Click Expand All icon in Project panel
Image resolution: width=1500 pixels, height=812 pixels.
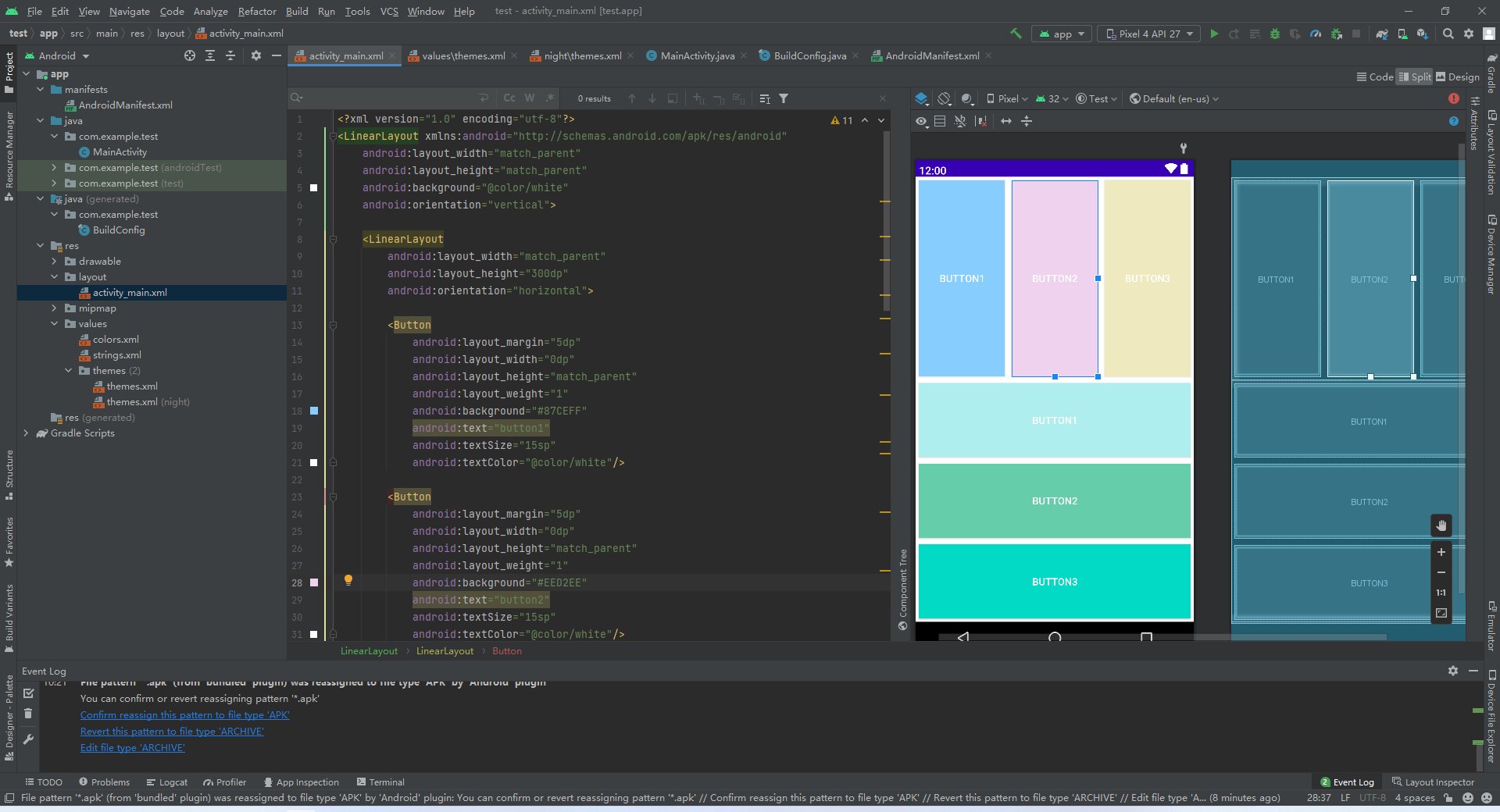point(210,55)
